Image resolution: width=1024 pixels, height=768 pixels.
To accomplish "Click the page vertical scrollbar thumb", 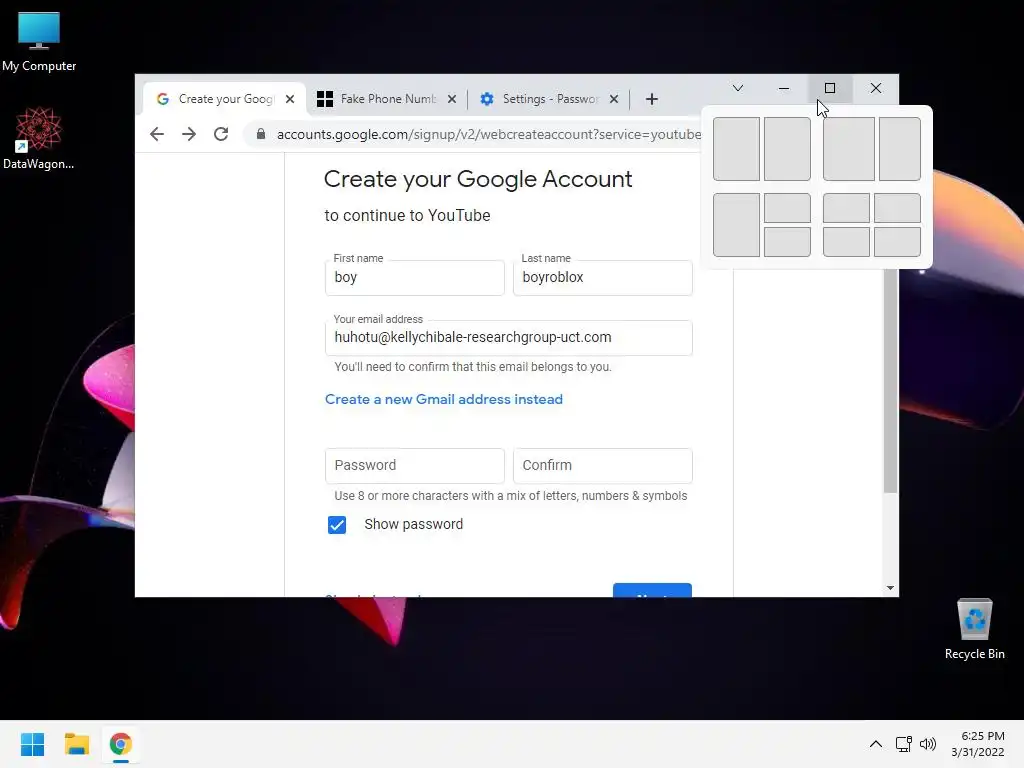I will click(890, 382).
